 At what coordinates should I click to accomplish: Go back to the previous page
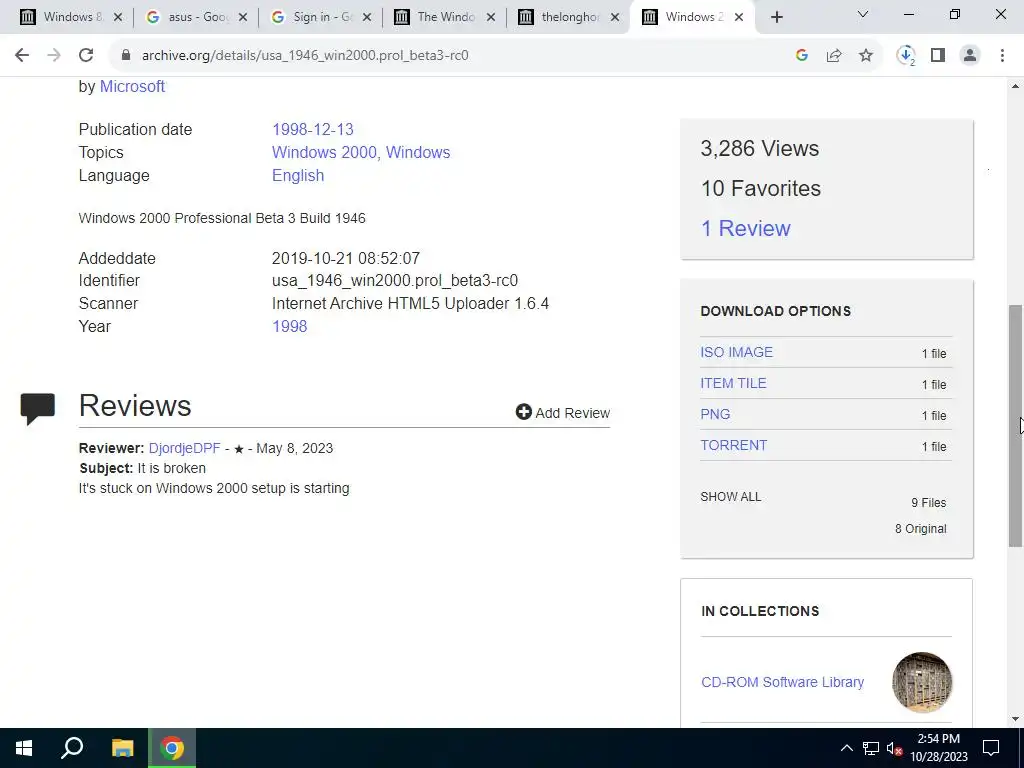[x=22, y=56]
